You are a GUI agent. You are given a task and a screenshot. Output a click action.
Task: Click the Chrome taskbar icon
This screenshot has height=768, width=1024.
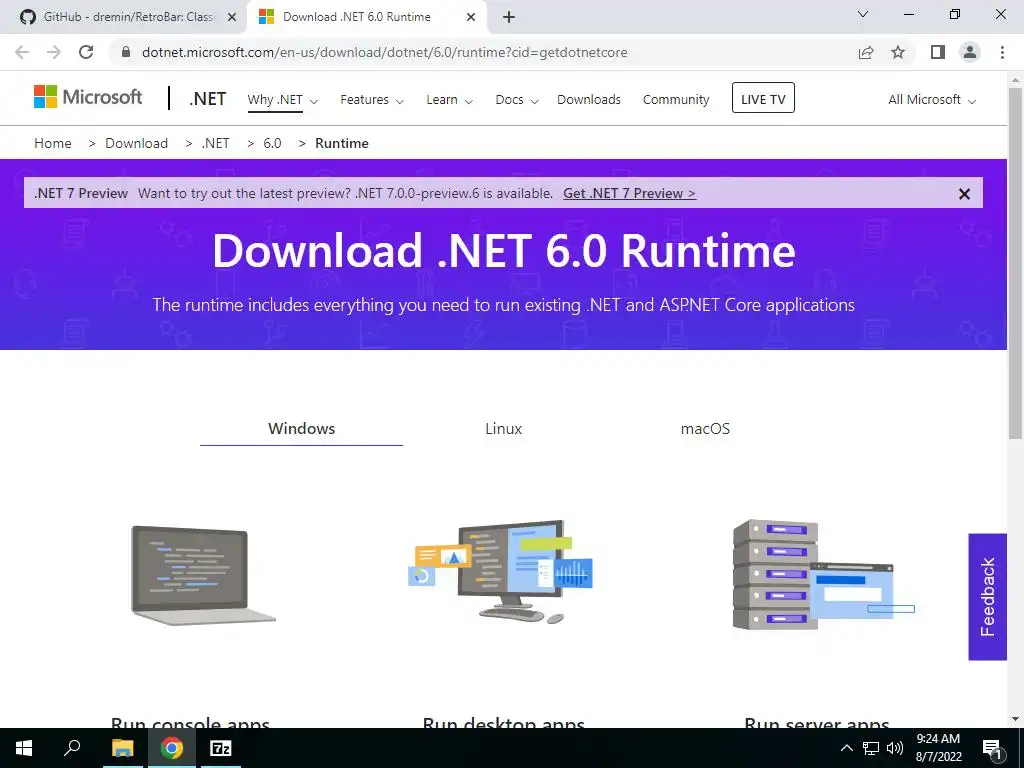tap(172, 748)
